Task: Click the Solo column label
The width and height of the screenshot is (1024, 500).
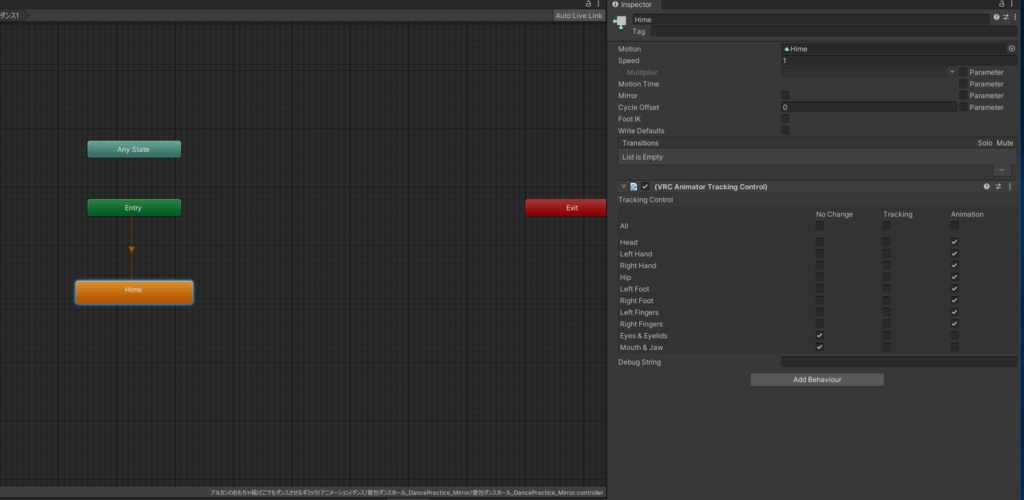Action: 985,143
